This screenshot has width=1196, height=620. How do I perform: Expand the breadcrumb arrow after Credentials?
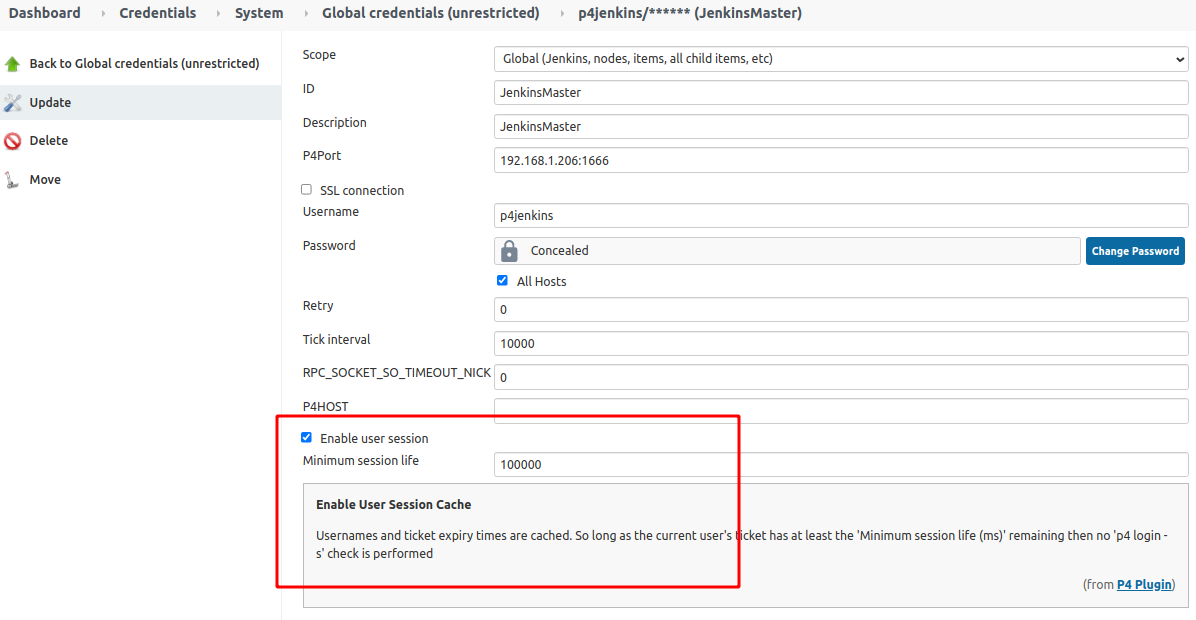(x=216, y=14)
